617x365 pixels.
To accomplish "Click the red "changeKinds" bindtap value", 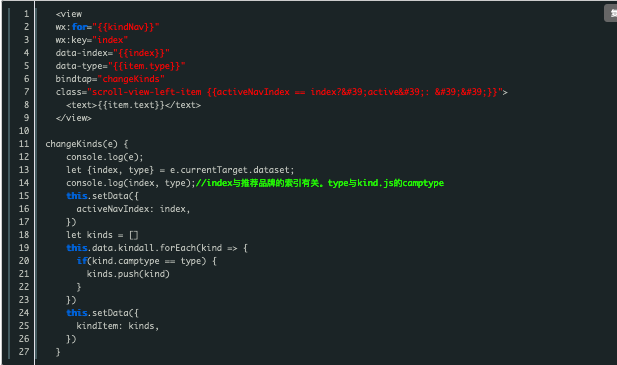I will (131, 79).
